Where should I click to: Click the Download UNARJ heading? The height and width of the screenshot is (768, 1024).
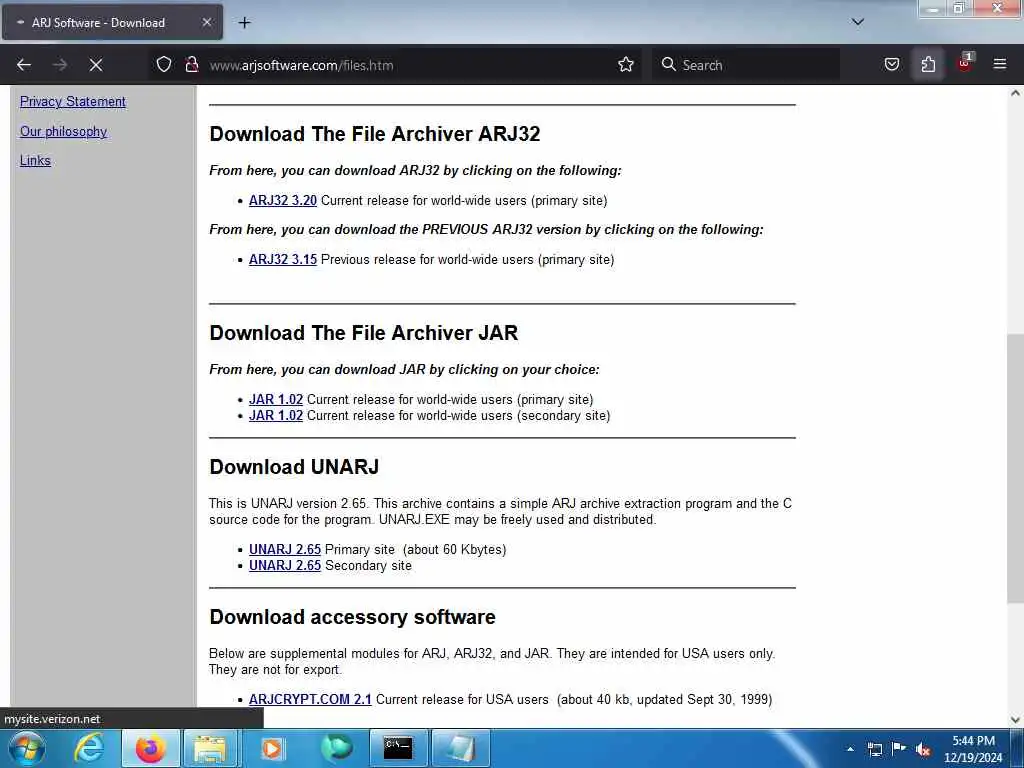pyautogui.click(x=294, y=467)
